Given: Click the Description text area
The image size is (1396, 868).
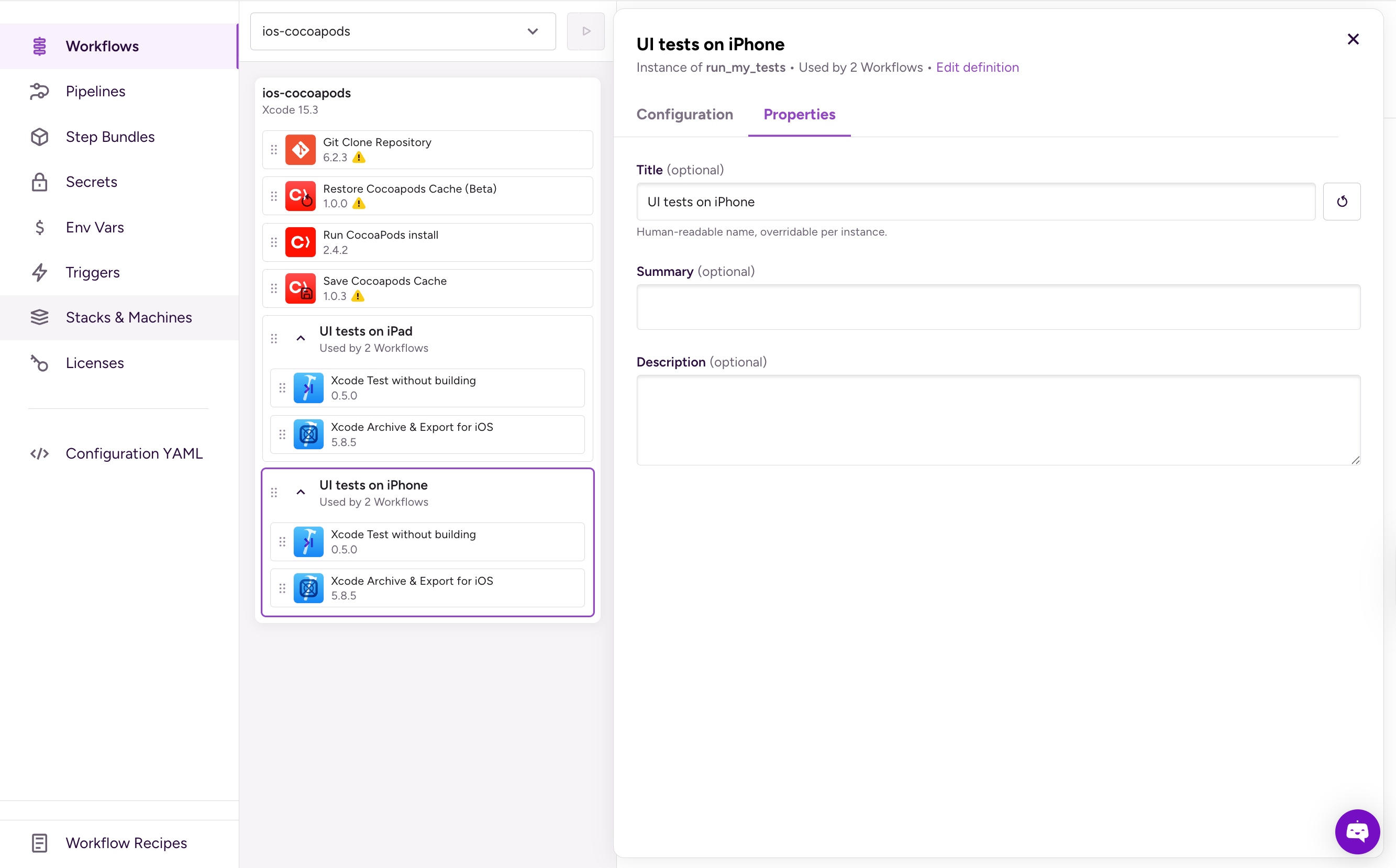Looking at the screenshot, I should coord(998,420).
